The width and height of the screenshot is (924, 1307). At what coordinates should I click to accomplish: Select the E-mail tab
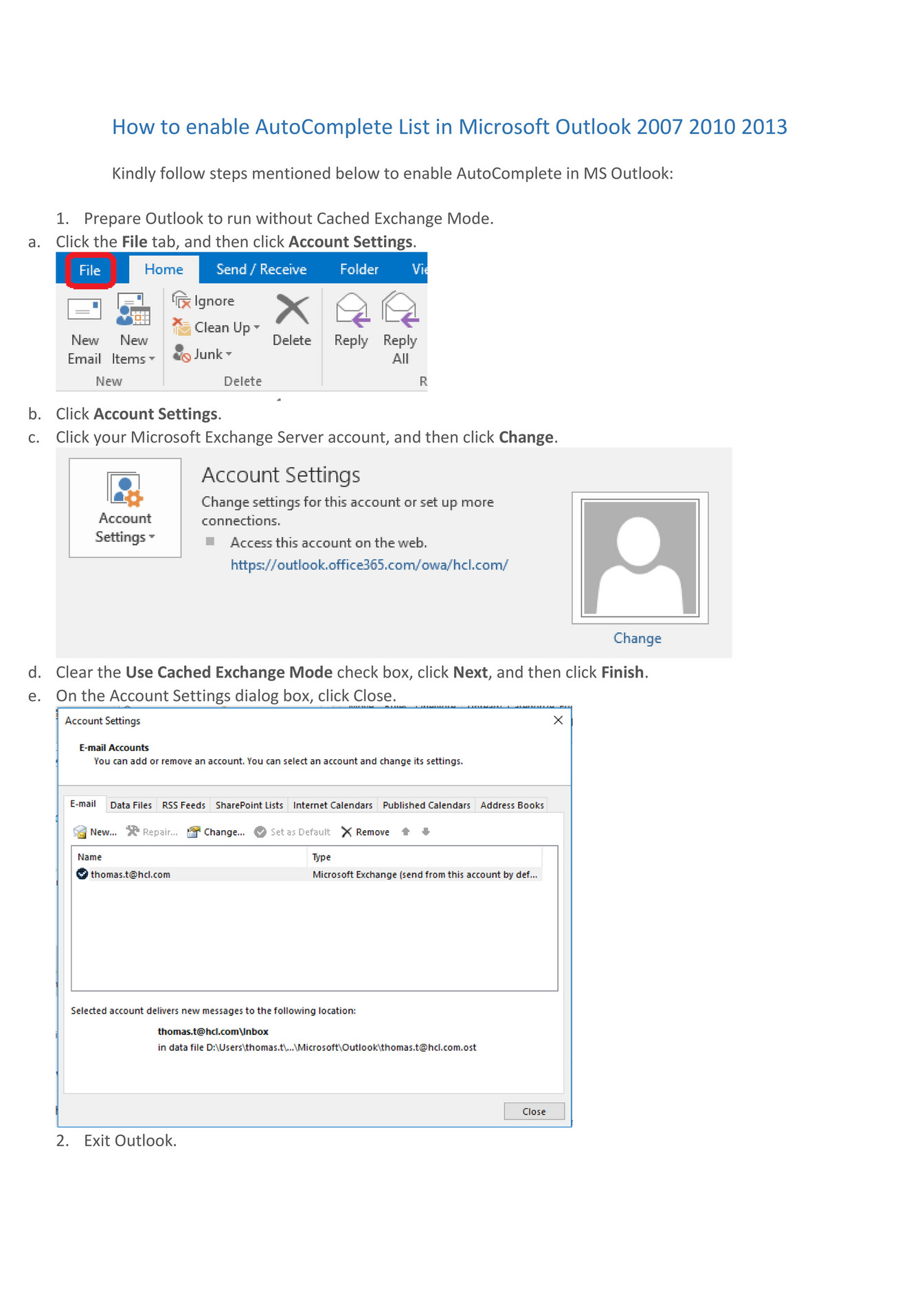pos(83,804)
